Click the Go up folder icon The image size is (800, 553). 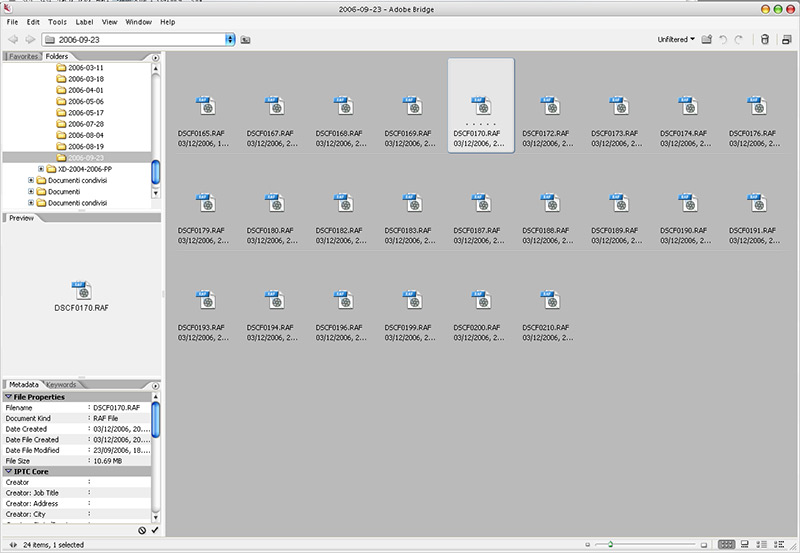246,40
